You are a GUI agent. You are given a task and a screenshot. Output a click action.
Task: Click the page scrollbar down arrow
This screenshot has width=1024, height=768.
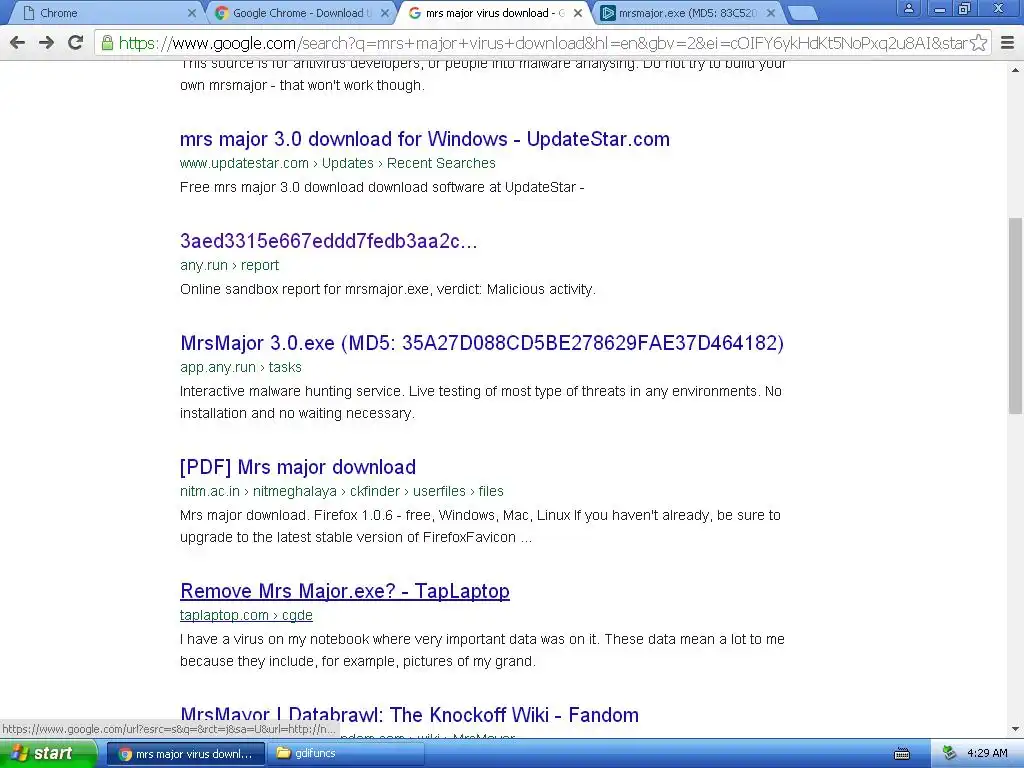click(x=1016, y=729)
